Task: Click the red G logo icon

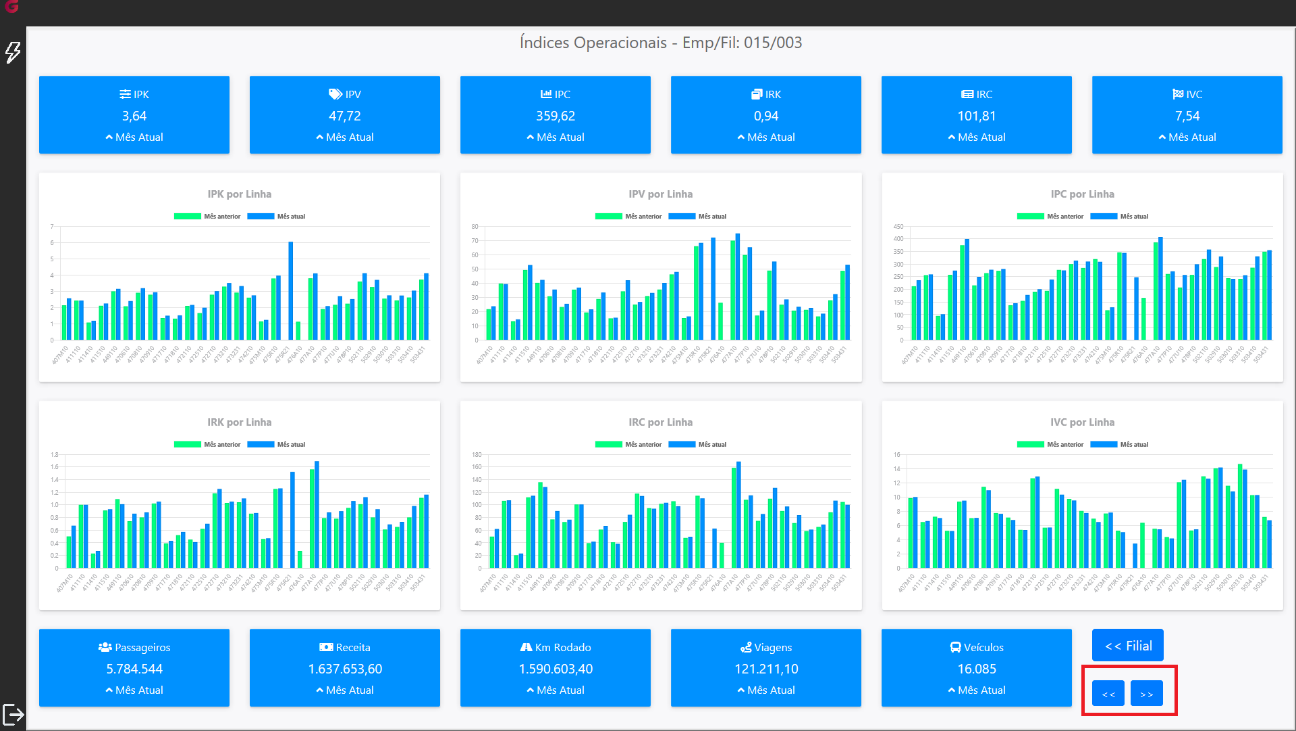Action: 13,8
